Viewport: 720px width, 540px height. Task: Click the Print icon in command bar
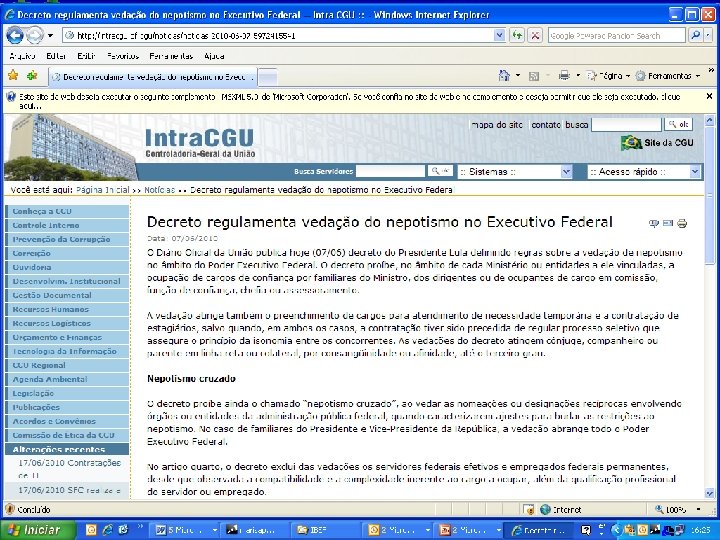click(564, 75)
